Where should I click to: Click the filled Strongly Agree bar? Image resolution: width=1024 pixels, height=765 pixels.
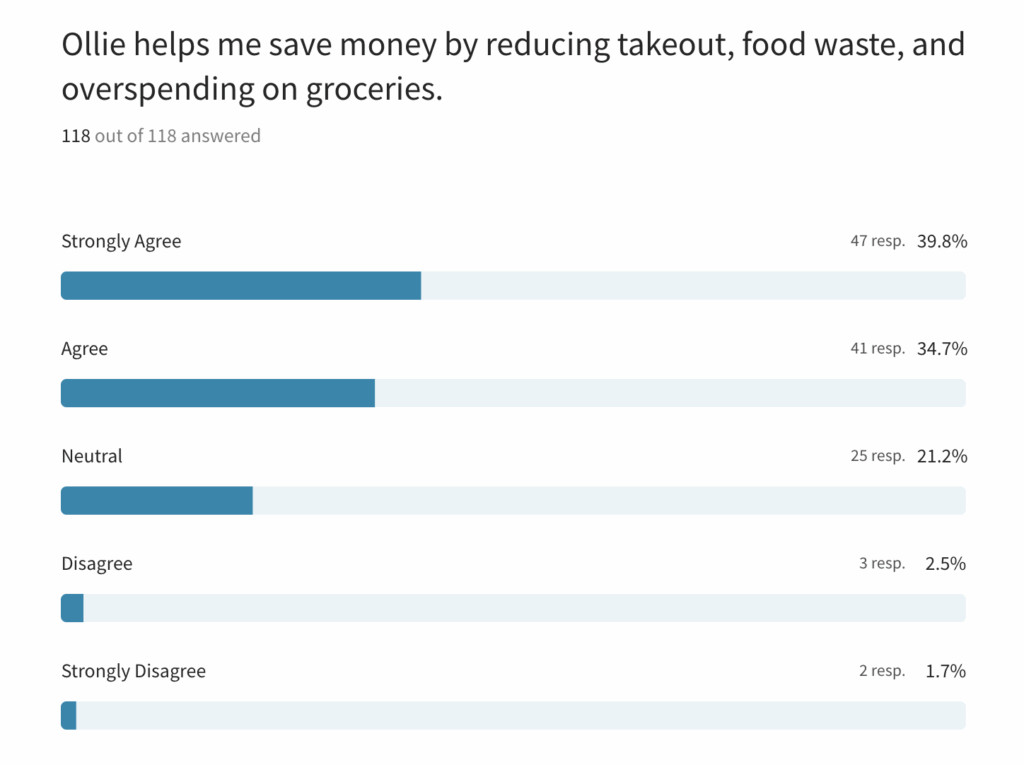click(x=241, y=286)
